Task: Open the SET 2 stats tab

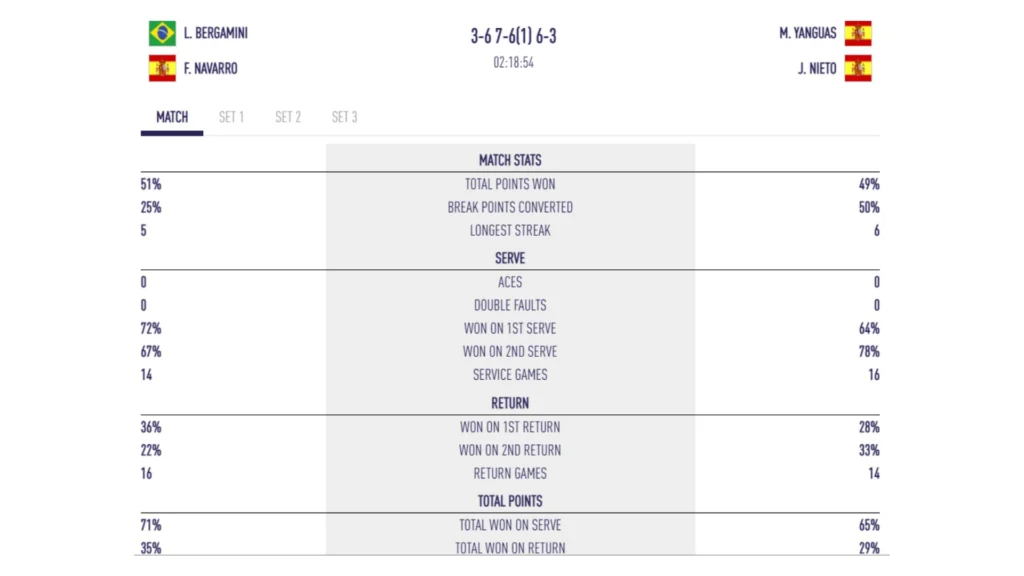Action: (x=288, y=117)
